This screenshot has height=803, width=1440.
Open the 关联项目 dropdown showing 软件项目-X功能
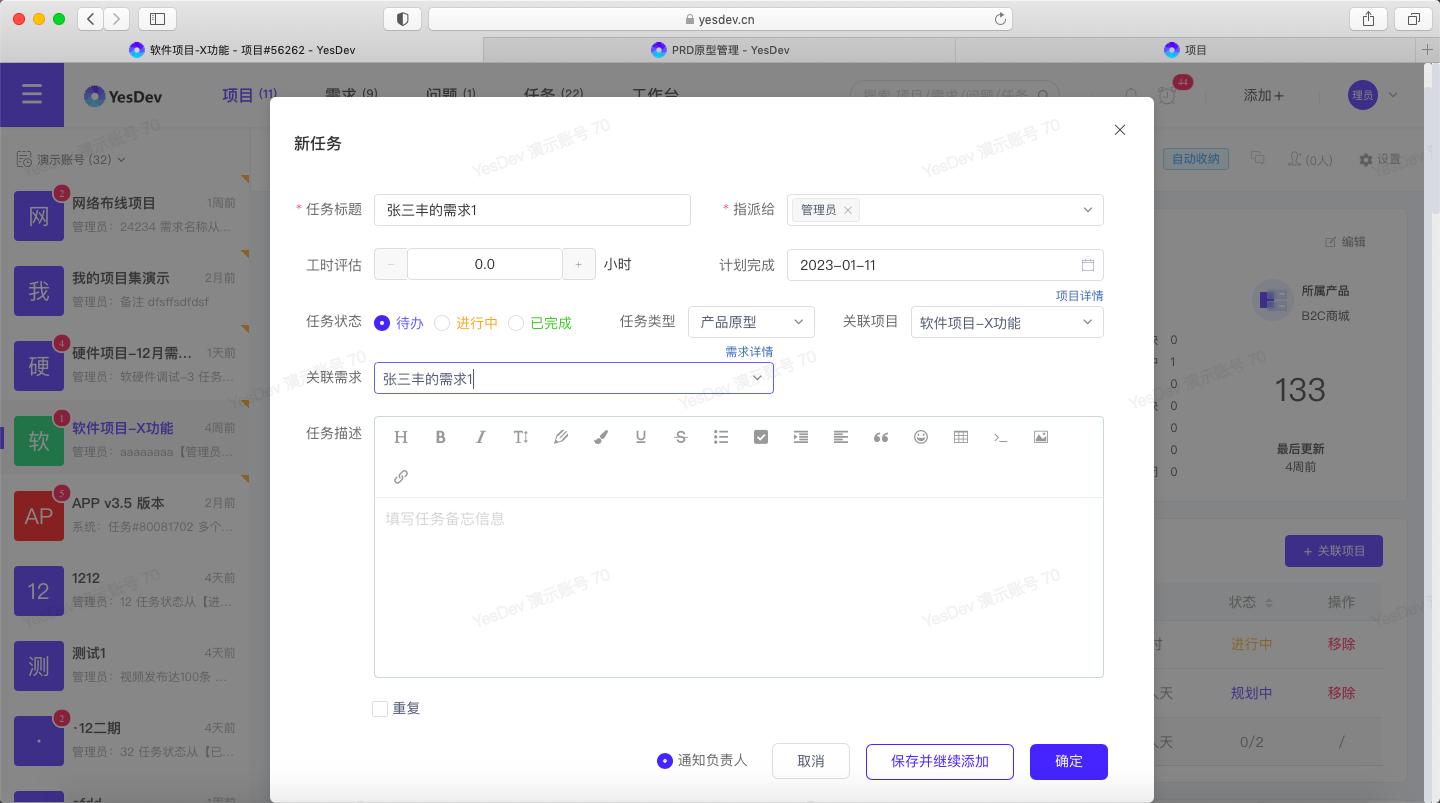[1006, 322]
